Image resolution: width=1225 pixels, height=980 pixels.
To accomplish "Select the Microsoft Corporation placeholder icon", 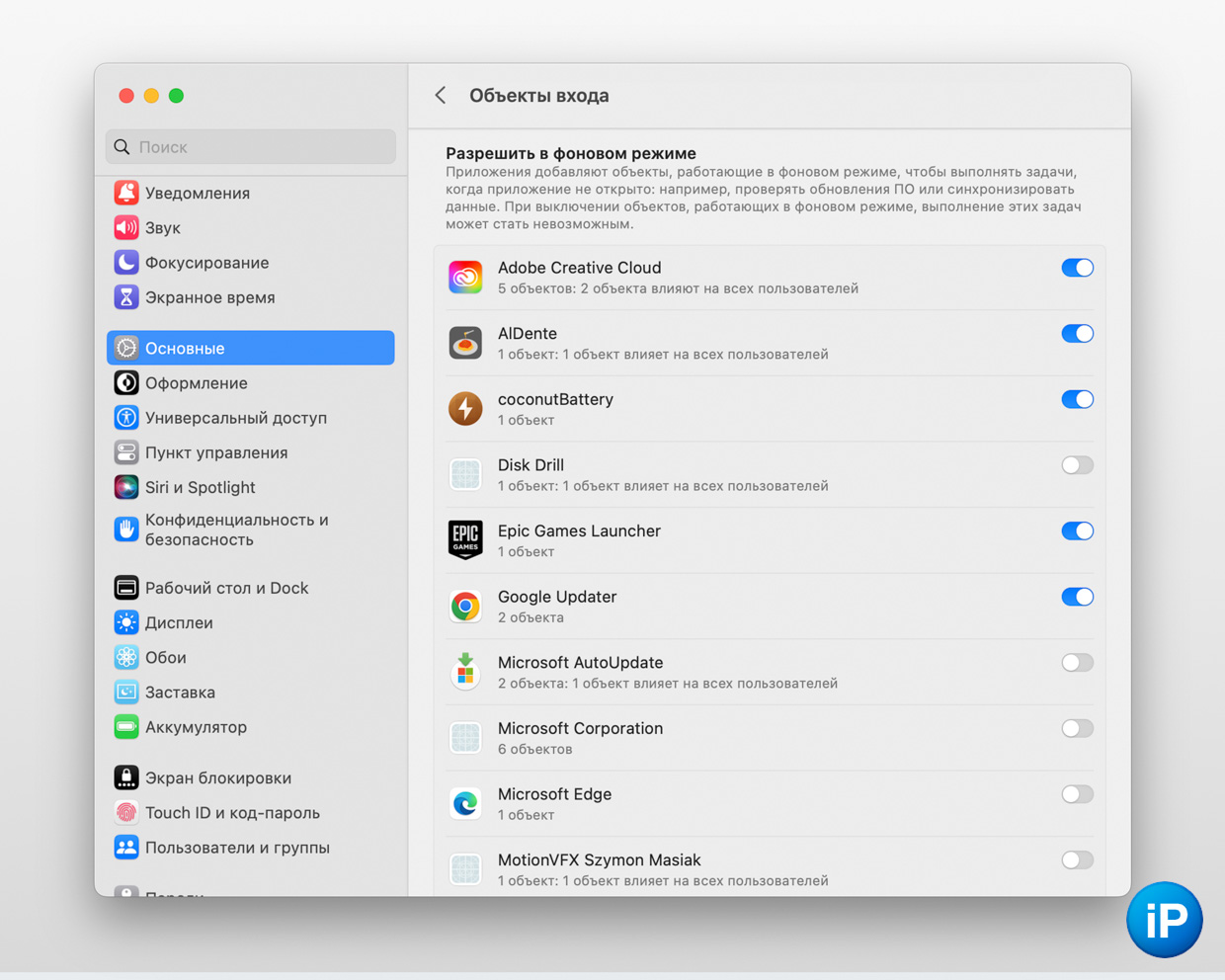I will [x=465, y=738].
